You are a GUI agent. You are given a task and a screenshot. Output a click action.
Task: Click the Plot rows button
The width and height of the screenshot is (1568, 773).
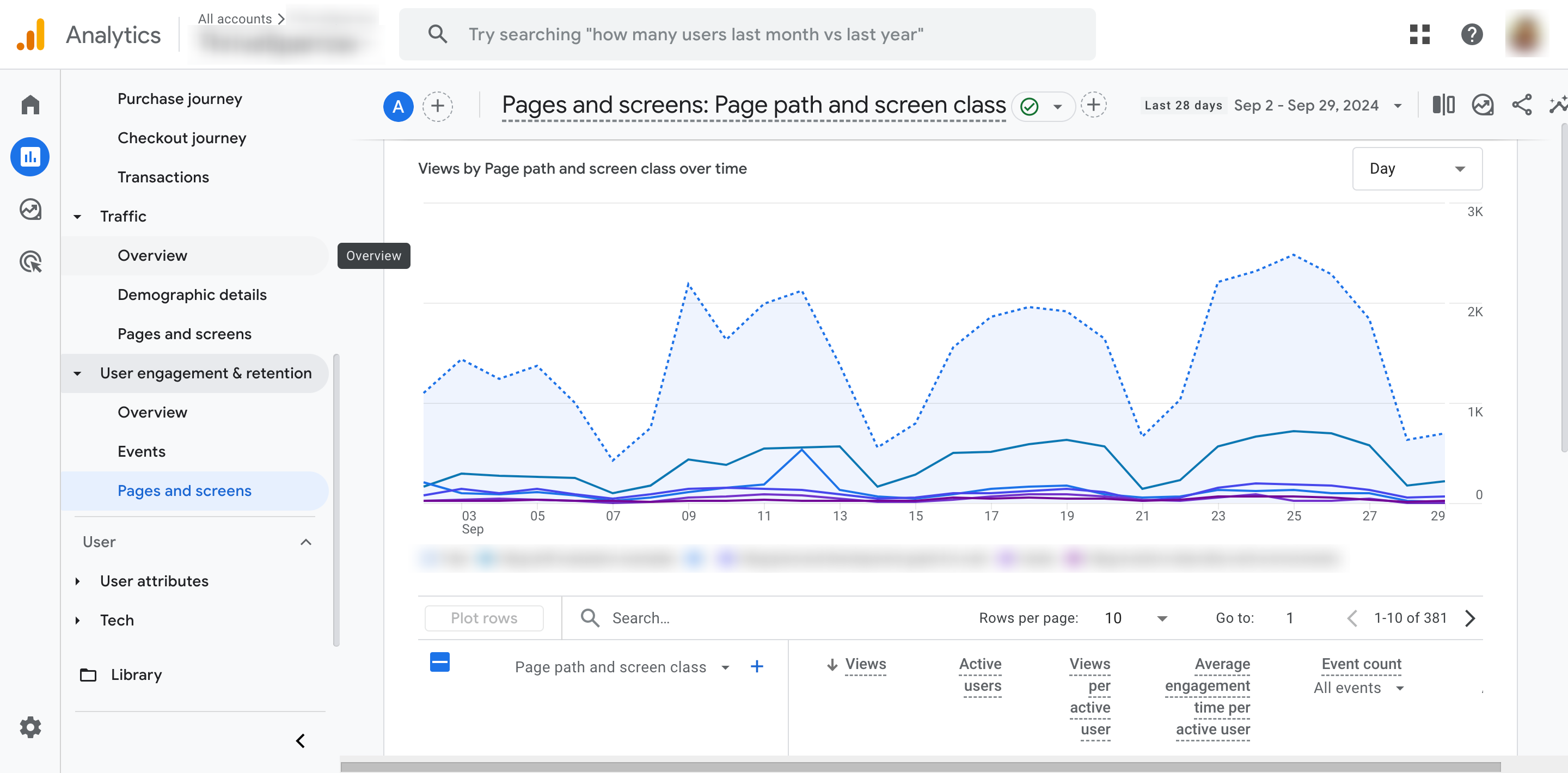(x=484, y=618)
